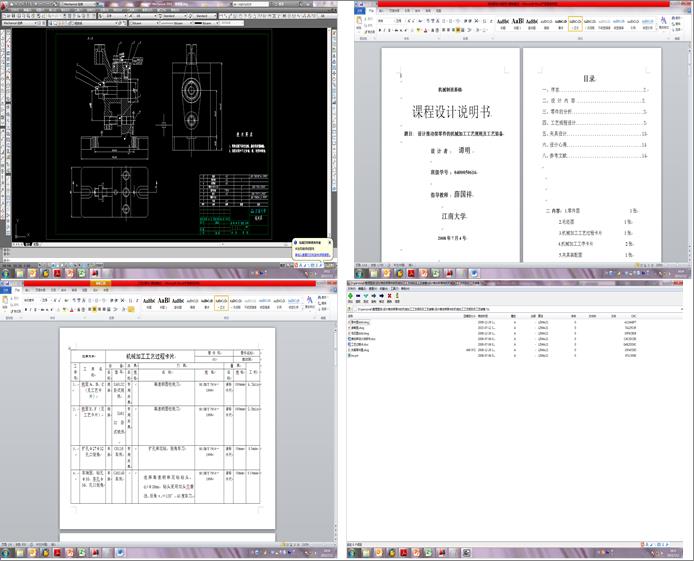Viewport: 694px width, 561px height.
Task: Click text highlight icon in course design Word ribbon
Action: point(418,30)
